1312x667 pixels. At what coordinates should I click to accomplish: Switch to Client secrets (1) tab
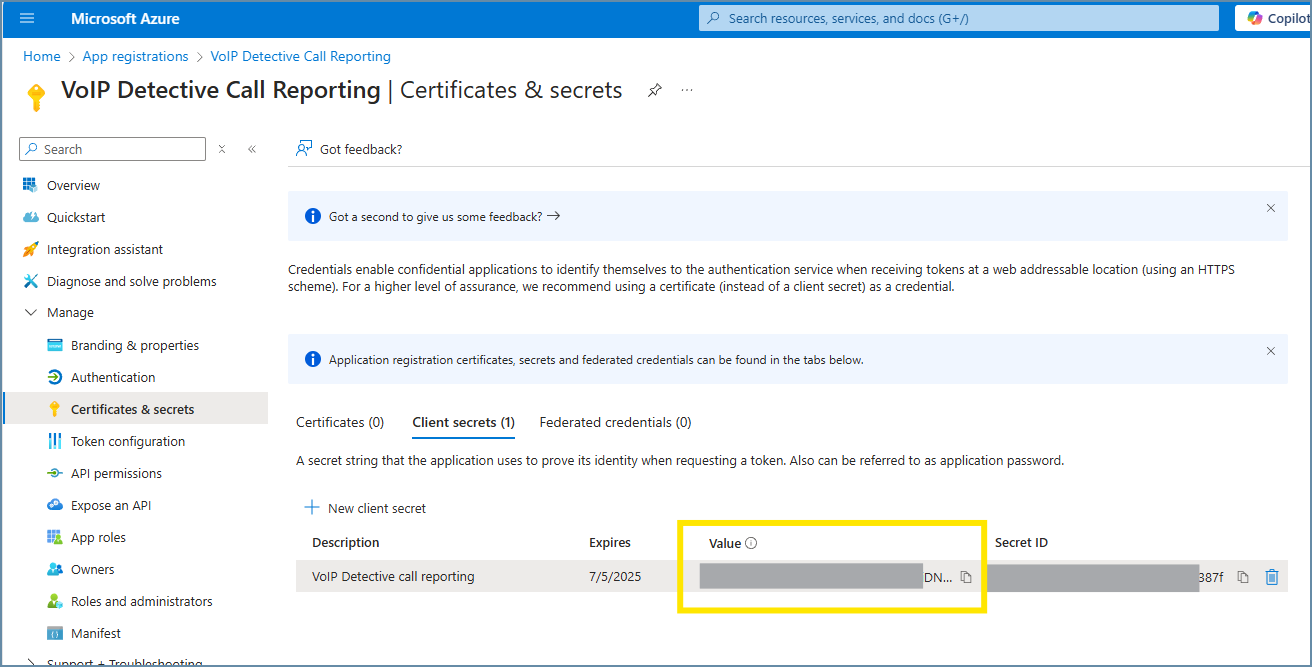coord(464,422)
